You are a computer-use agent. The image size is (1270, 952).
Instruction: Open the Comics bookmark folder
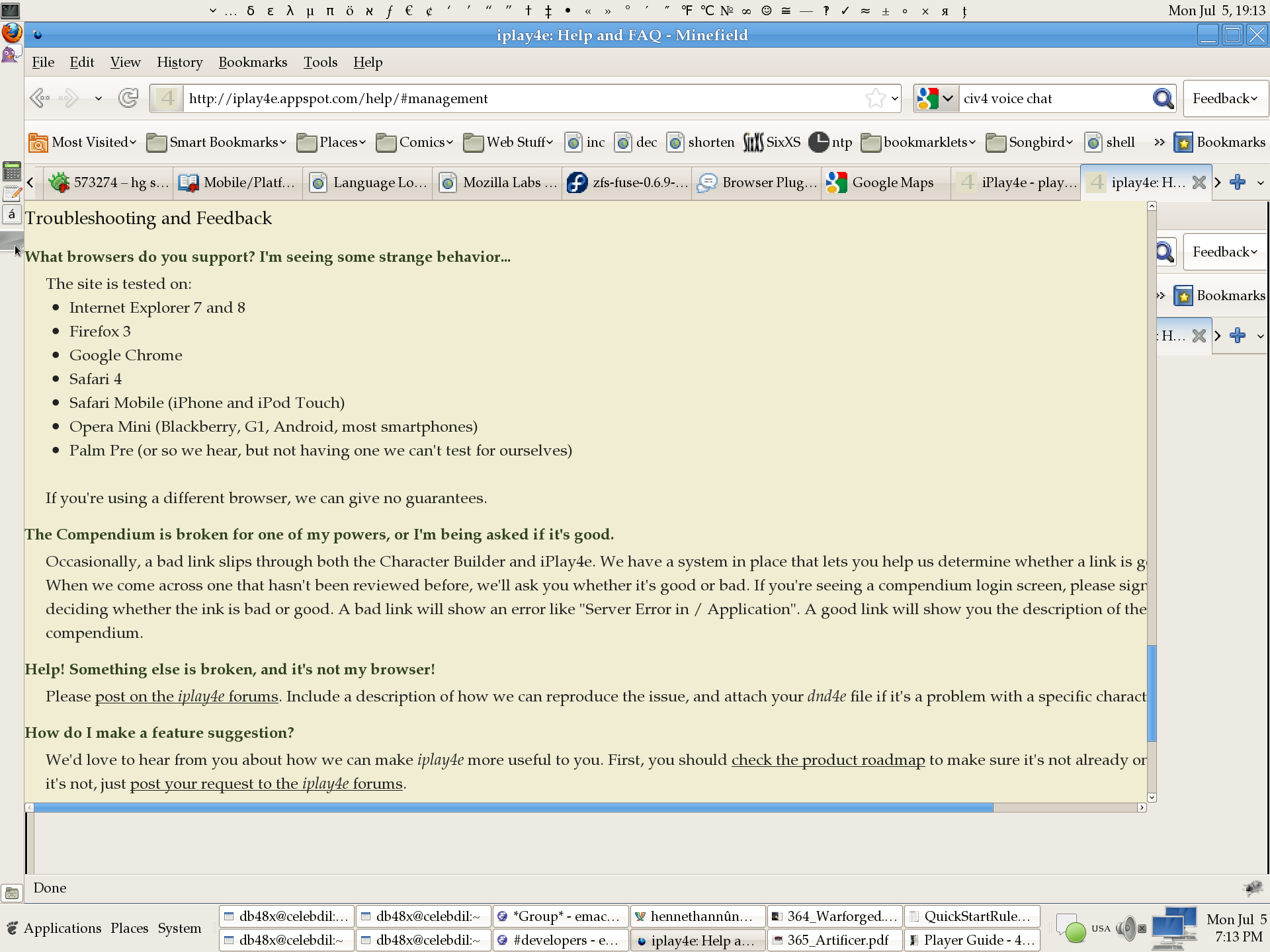pos(414,142)
